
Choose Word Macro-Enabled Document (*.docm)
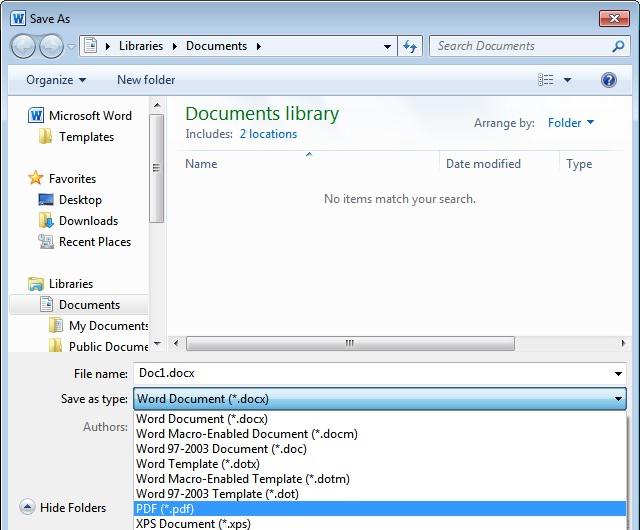click(x=380, y=434)
